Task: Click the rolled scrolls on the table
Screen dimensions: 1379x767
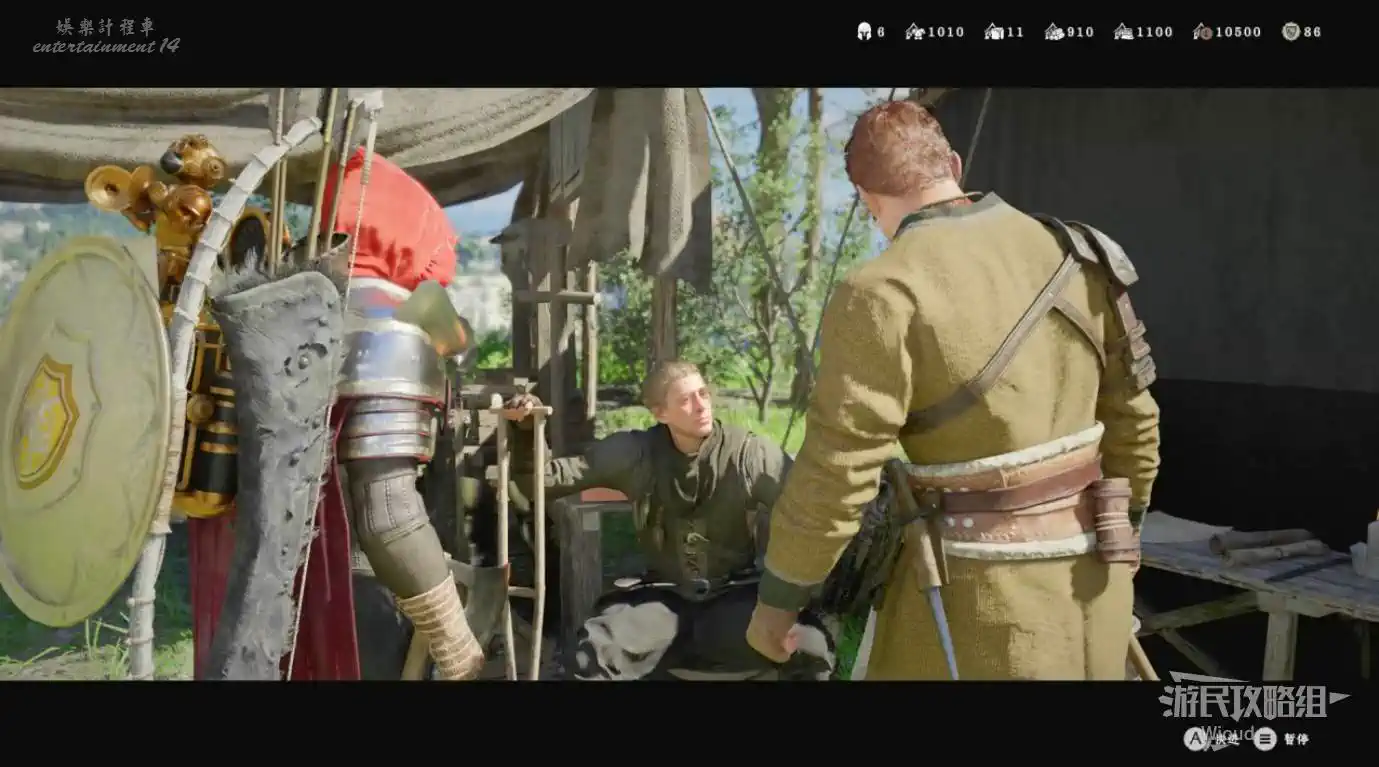Action: coord(1265,545)
